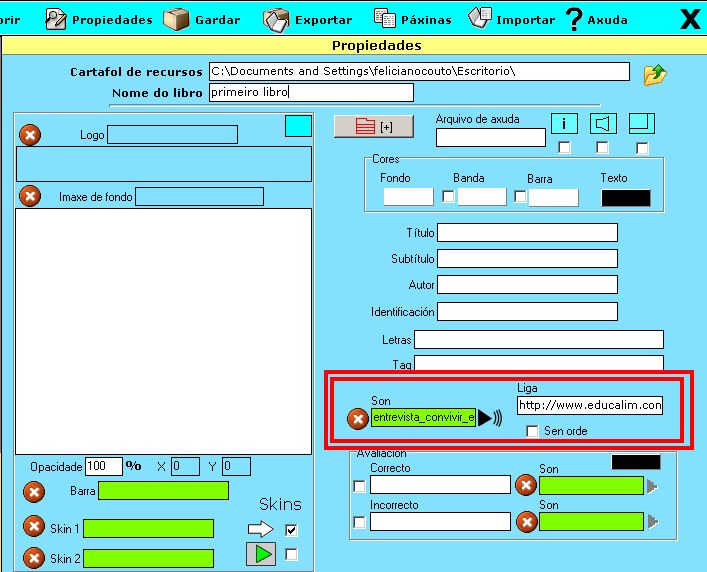Screen dimensions: 707x572
Task: Click the red delete icon beside Logo
Action: (31, 135)
